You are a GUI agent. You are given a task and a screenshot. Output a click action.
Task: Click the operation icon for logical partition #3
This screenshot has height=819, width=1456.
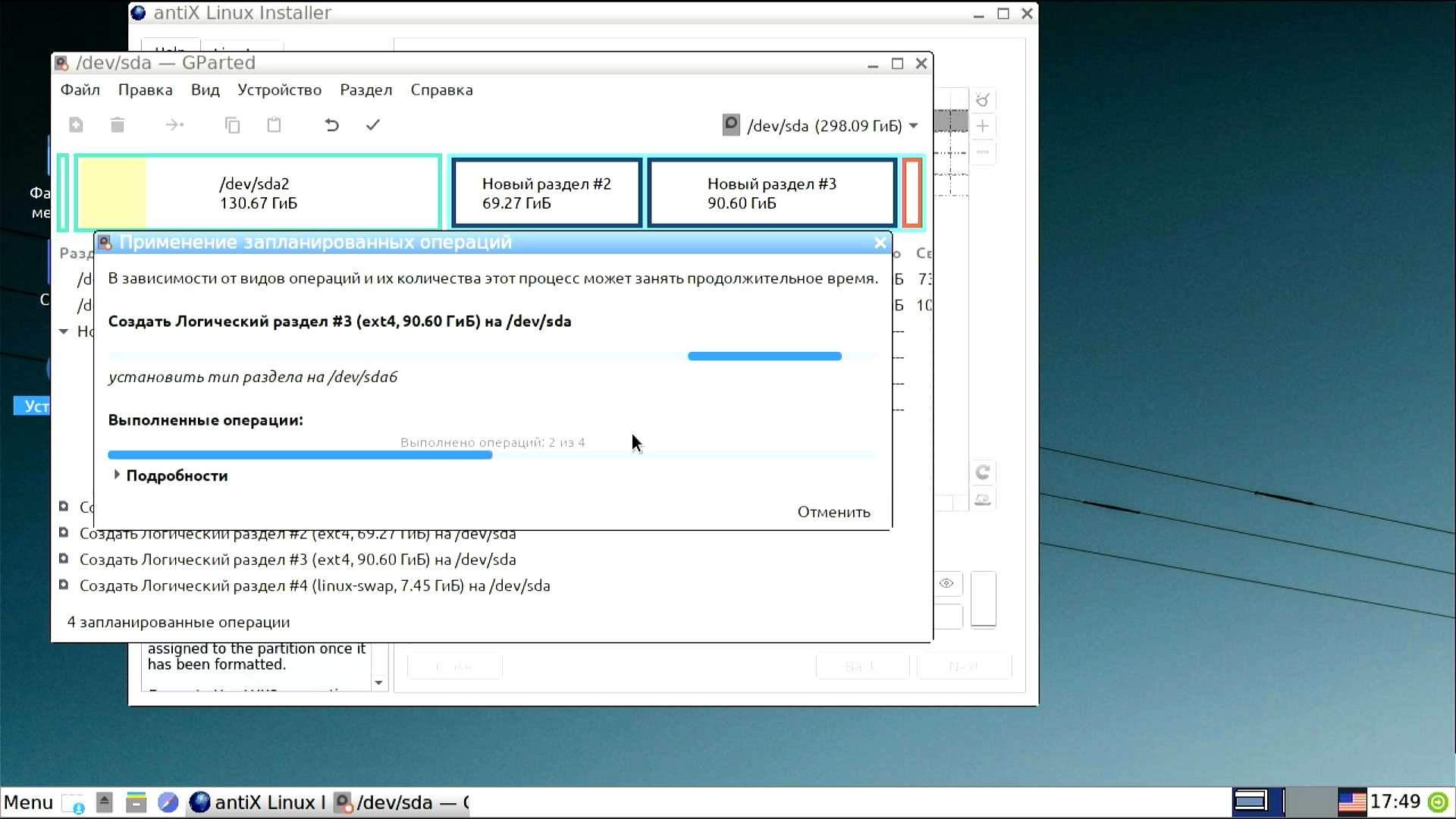[x=64, y=559]
